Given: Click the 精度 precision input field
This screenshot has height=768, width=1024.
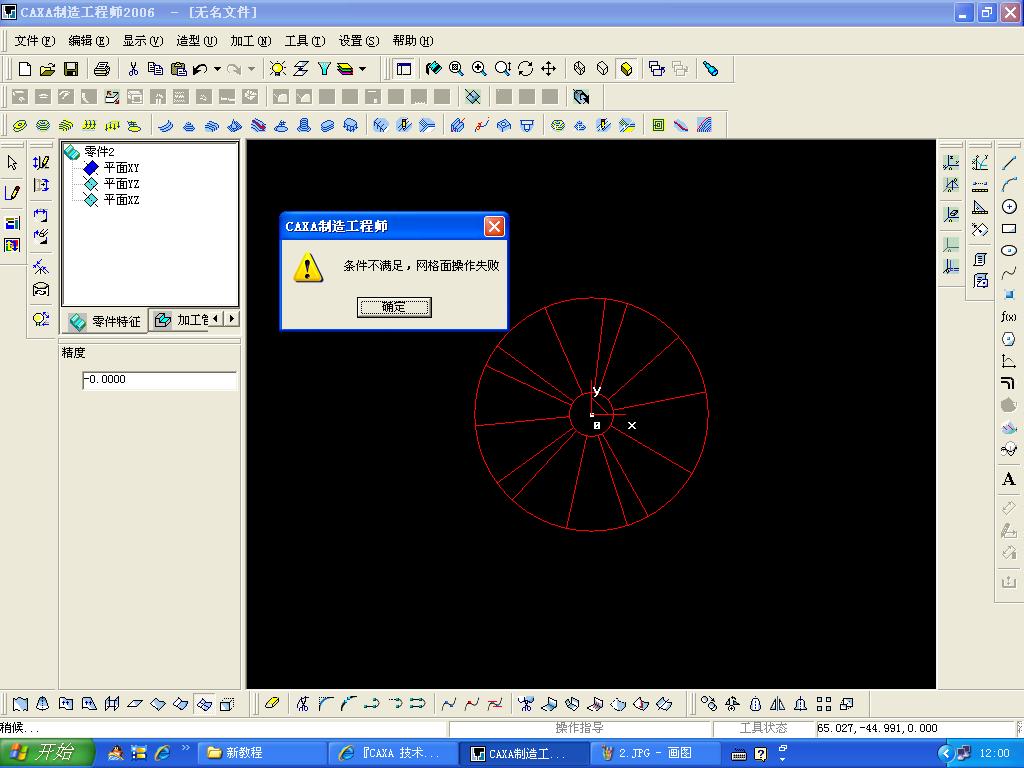Looking at the screenshot, I should 159,380.
